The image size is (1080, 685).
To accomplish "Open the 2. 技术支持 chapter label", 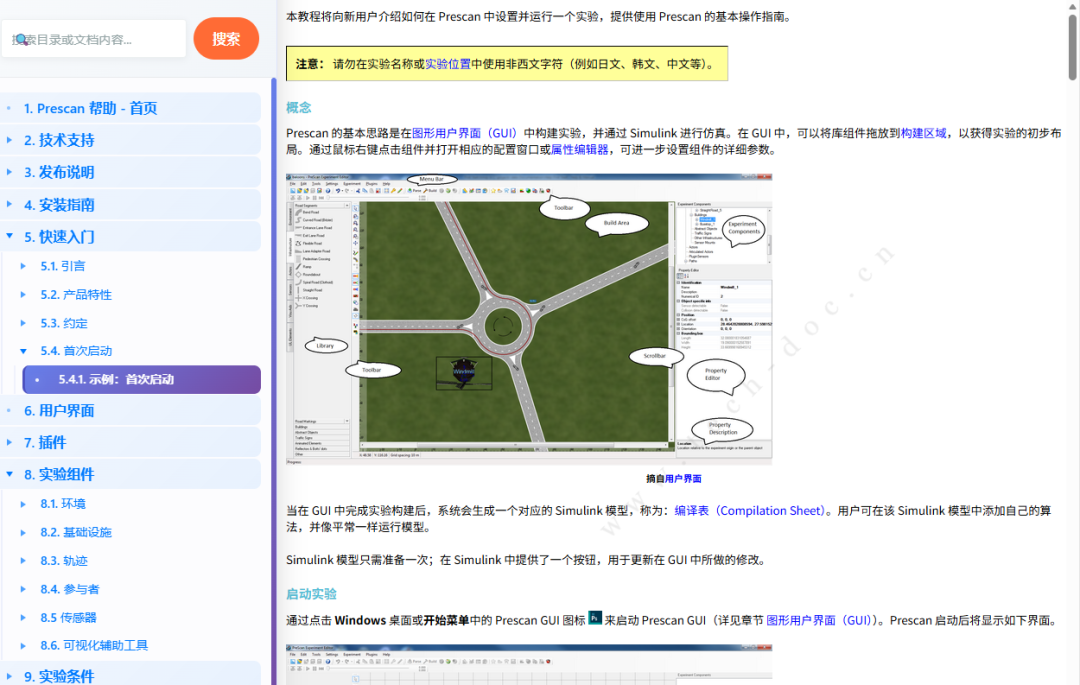I will tap(59, 140).
